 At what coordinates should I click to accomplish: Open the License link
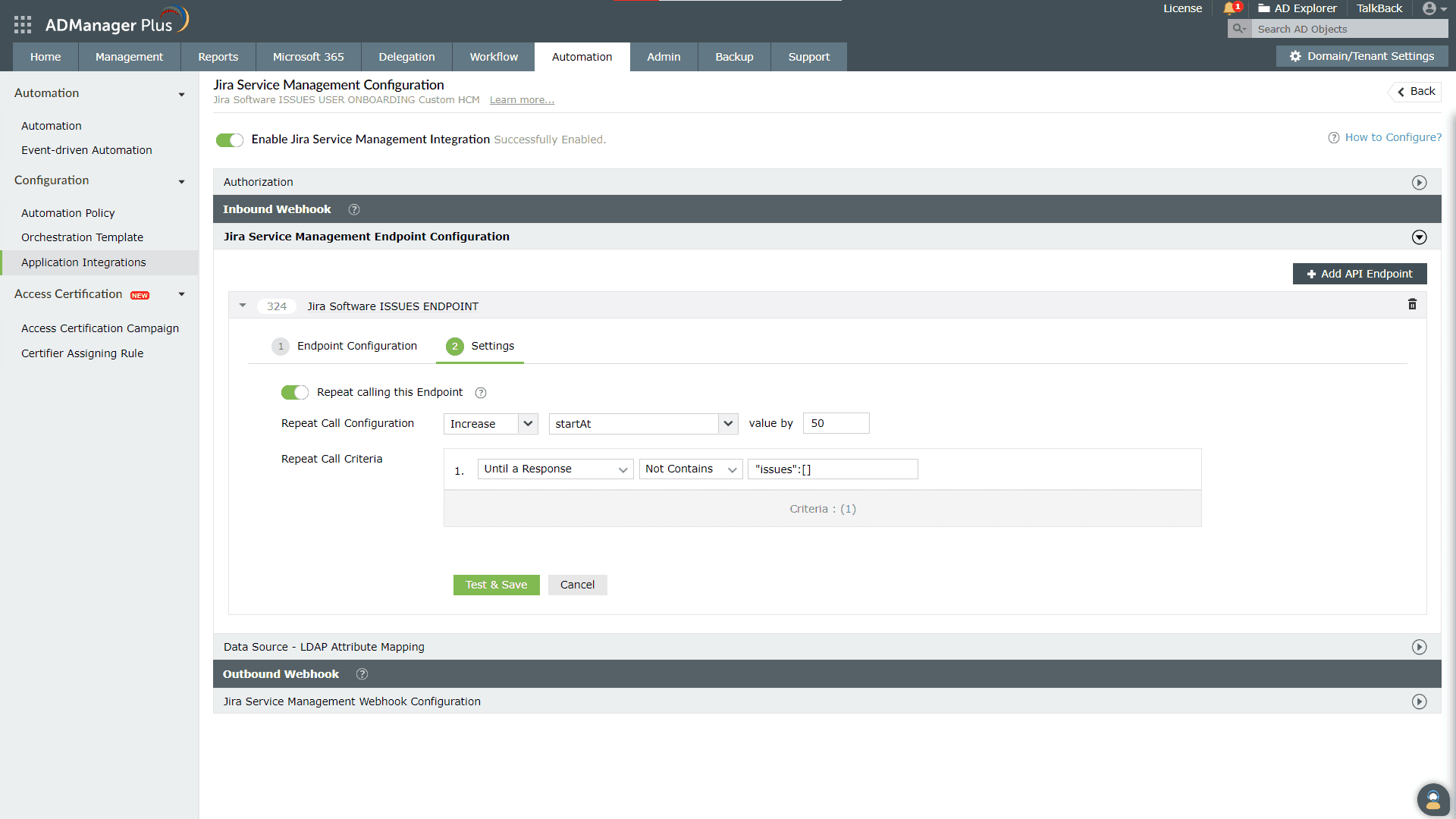tap(1183, 8)
